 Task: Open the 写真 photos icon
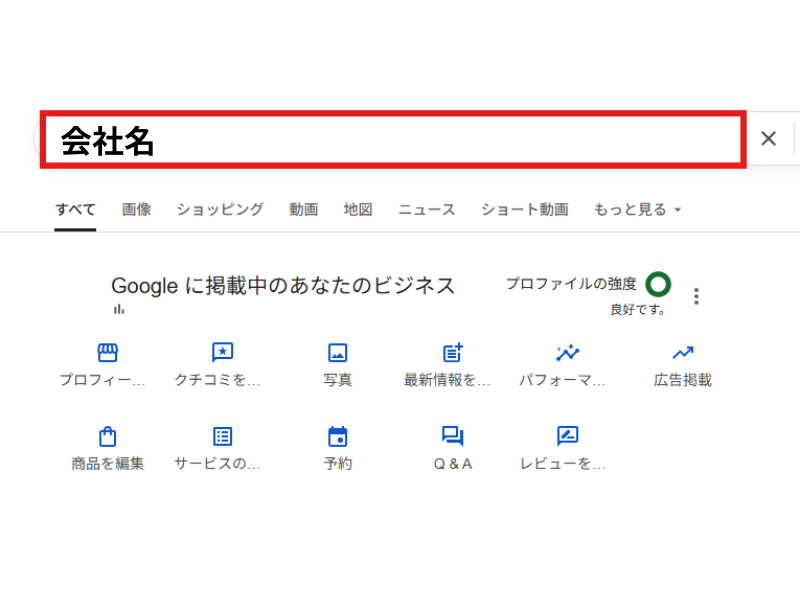point(337,352)
